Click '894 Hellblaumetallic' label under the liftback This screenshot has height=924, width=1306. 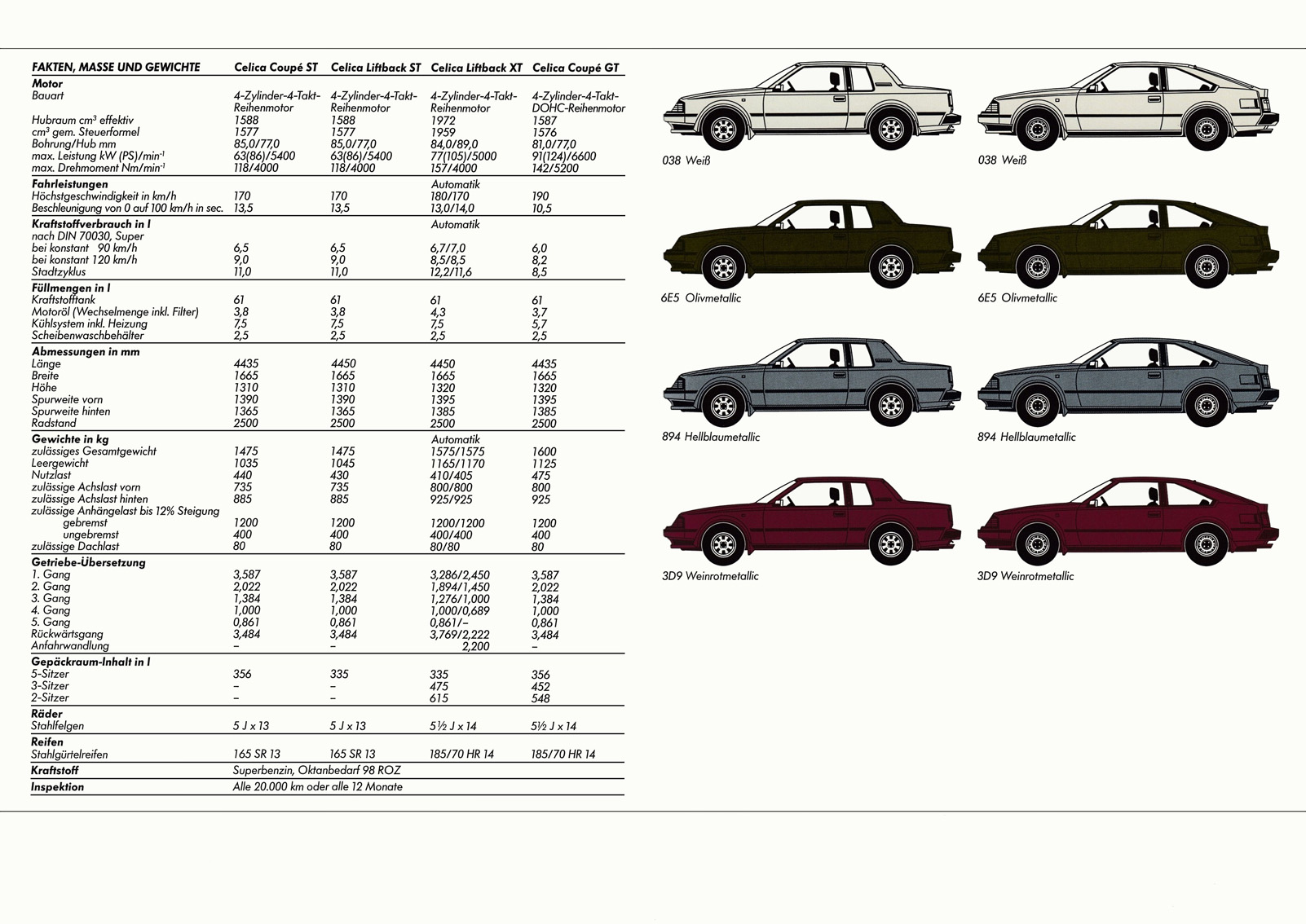click(1026, 438)
